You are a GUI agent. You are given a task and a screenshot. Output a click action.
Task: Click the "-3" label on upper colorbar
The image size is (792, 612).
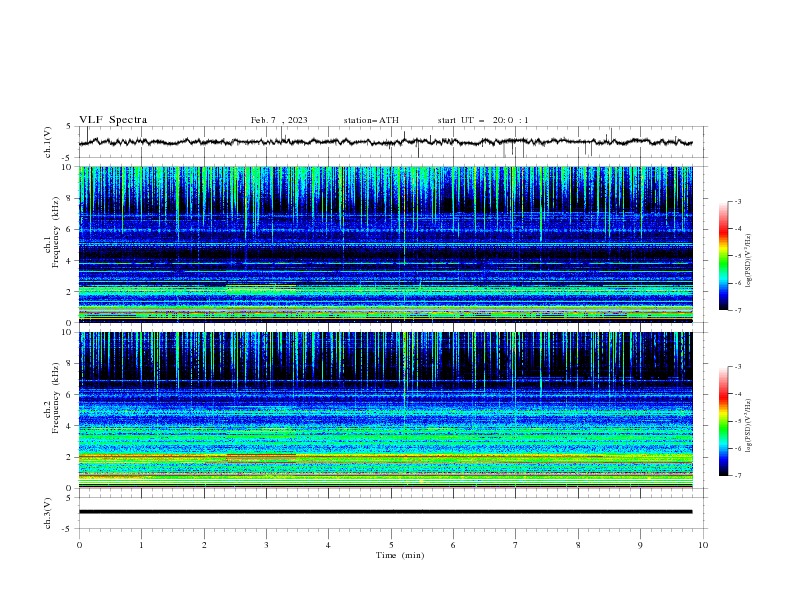click(x=737, y=201)
